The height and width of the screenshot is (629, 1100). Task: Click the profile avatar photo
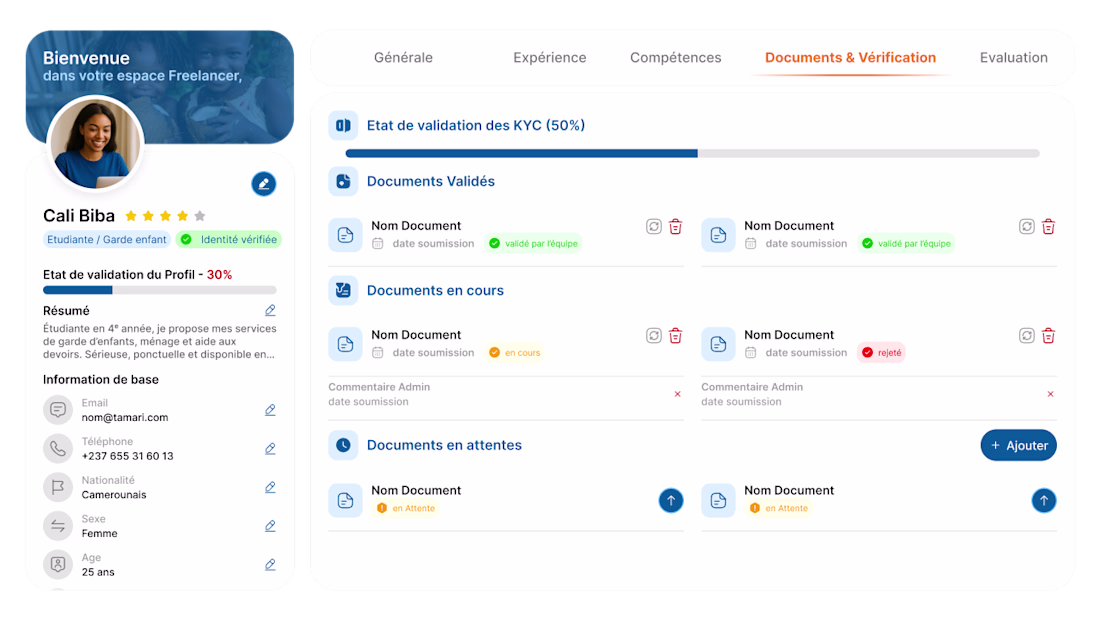pos(95,144)
